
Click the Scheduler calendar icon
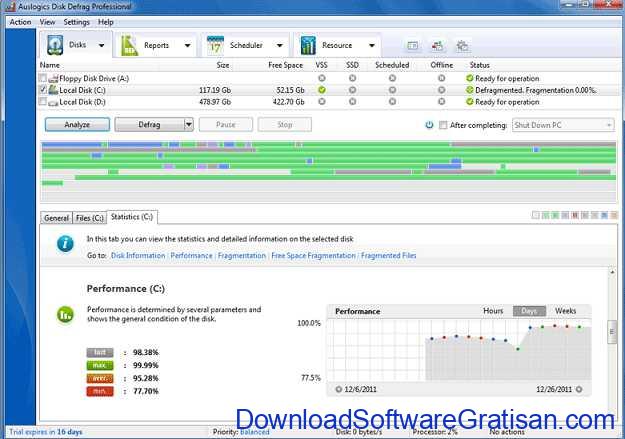tap(215, 45)
